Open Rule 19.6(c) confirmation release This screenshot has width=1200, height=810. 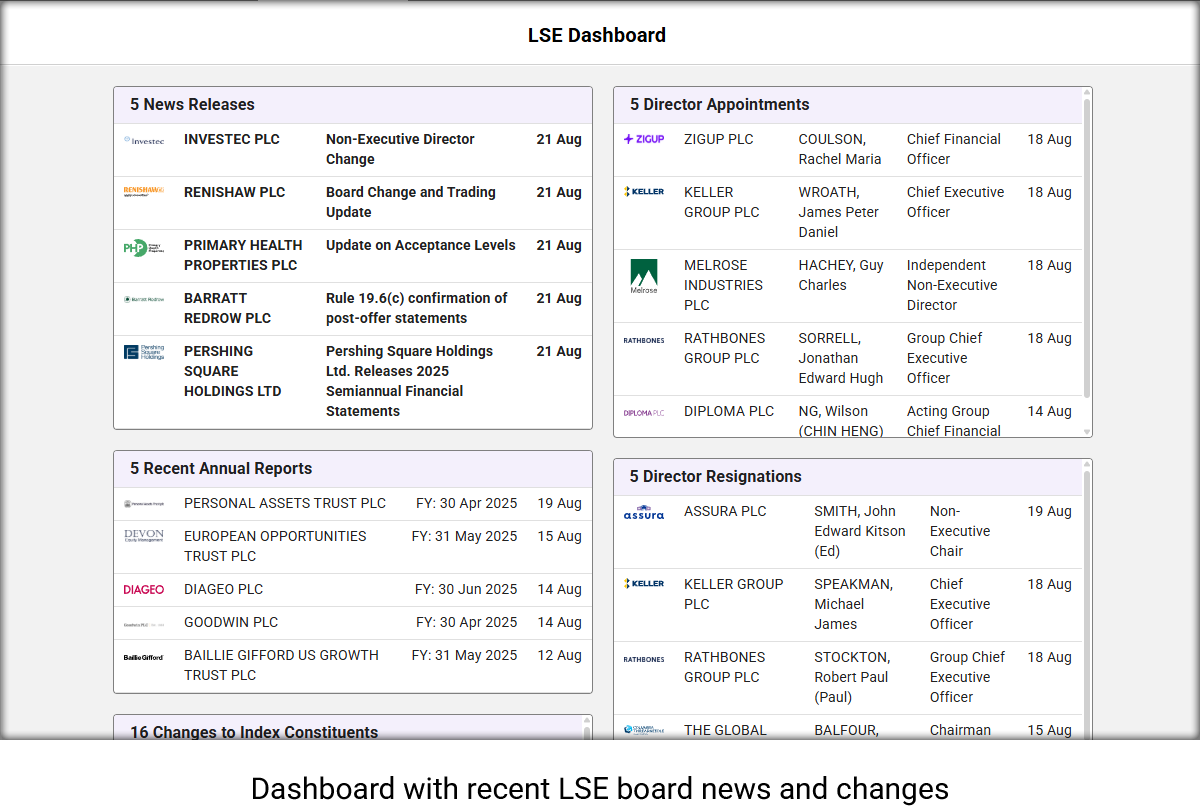click(x=353, y=309)
